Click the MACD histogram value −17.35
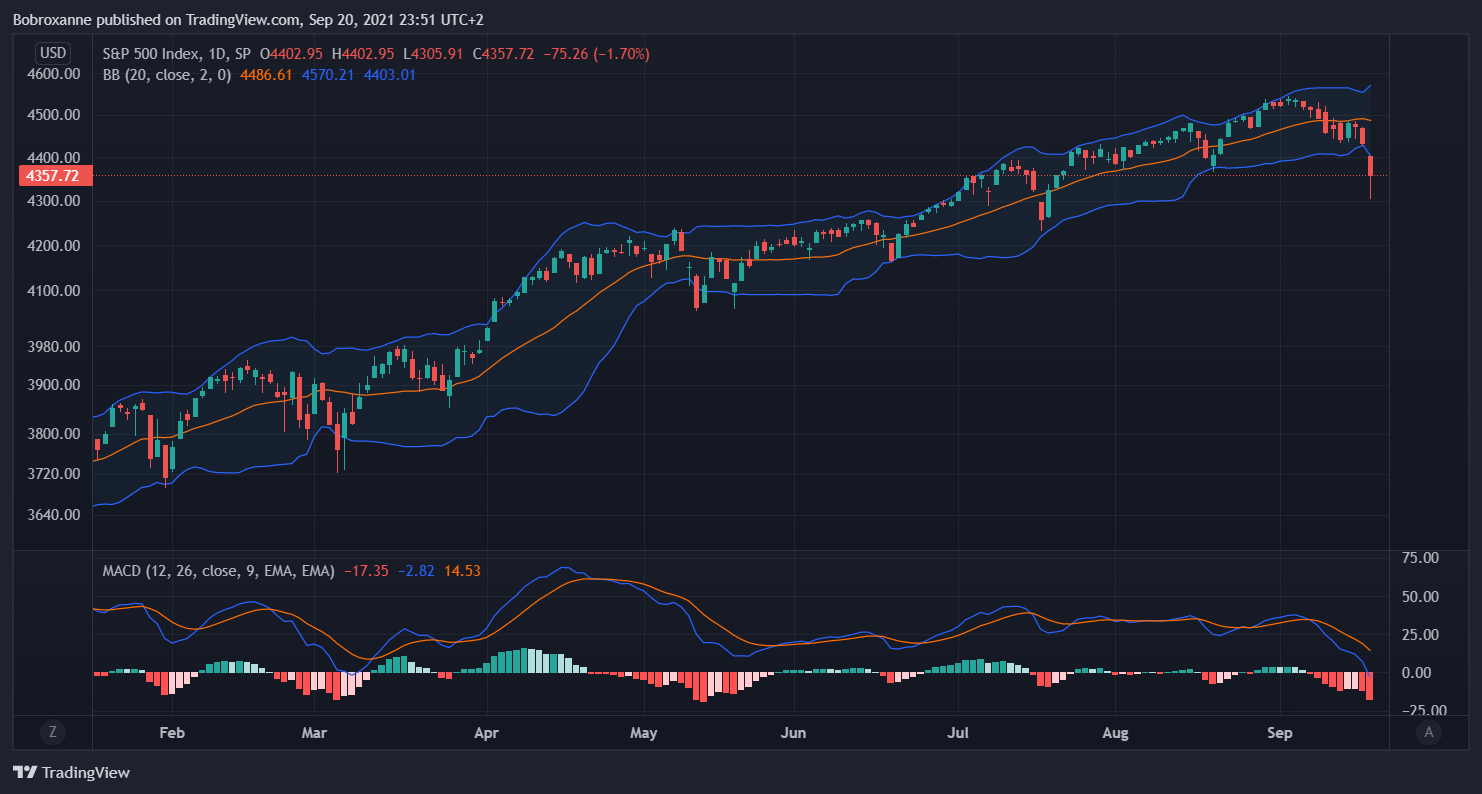 tap(365, 571)
